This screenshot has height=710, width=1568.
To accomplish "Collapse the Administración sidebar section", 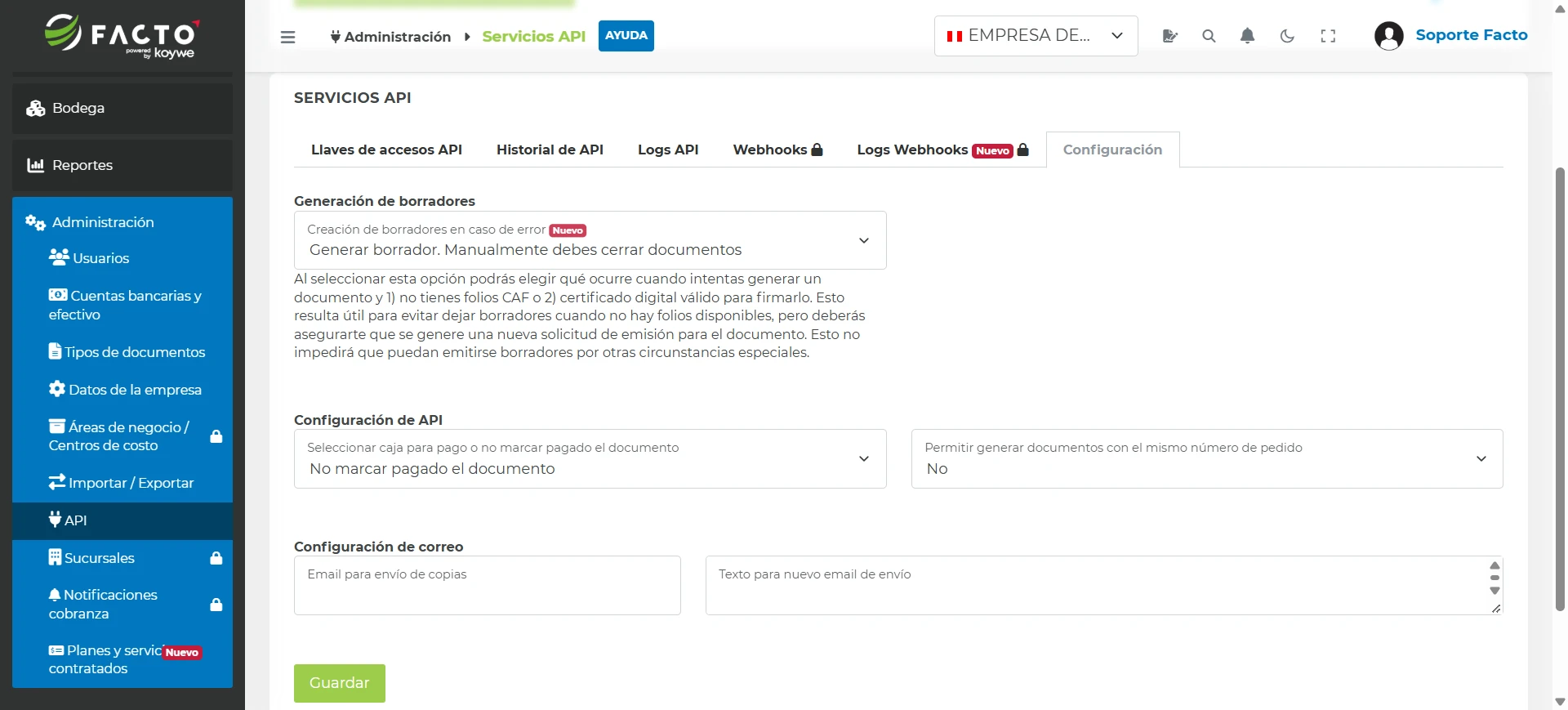I will click(x=122, y=222).
